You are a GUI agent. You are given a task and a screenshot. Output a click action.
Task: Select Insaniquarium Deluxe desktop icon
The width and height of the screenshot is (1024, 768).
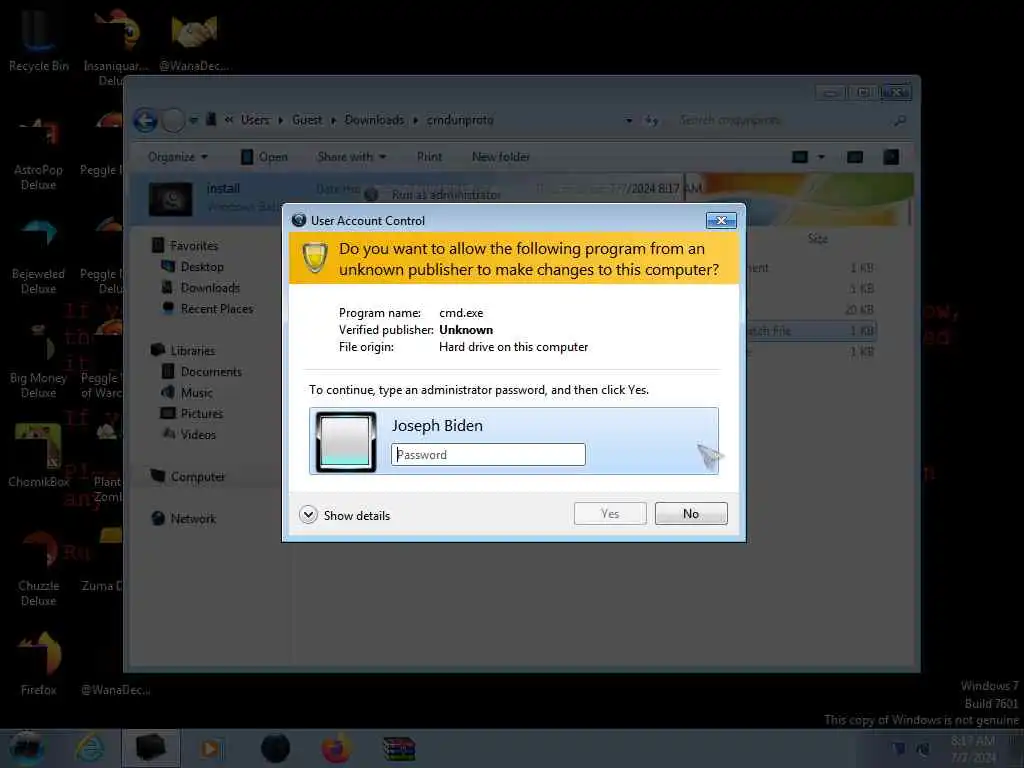[116, 46]
